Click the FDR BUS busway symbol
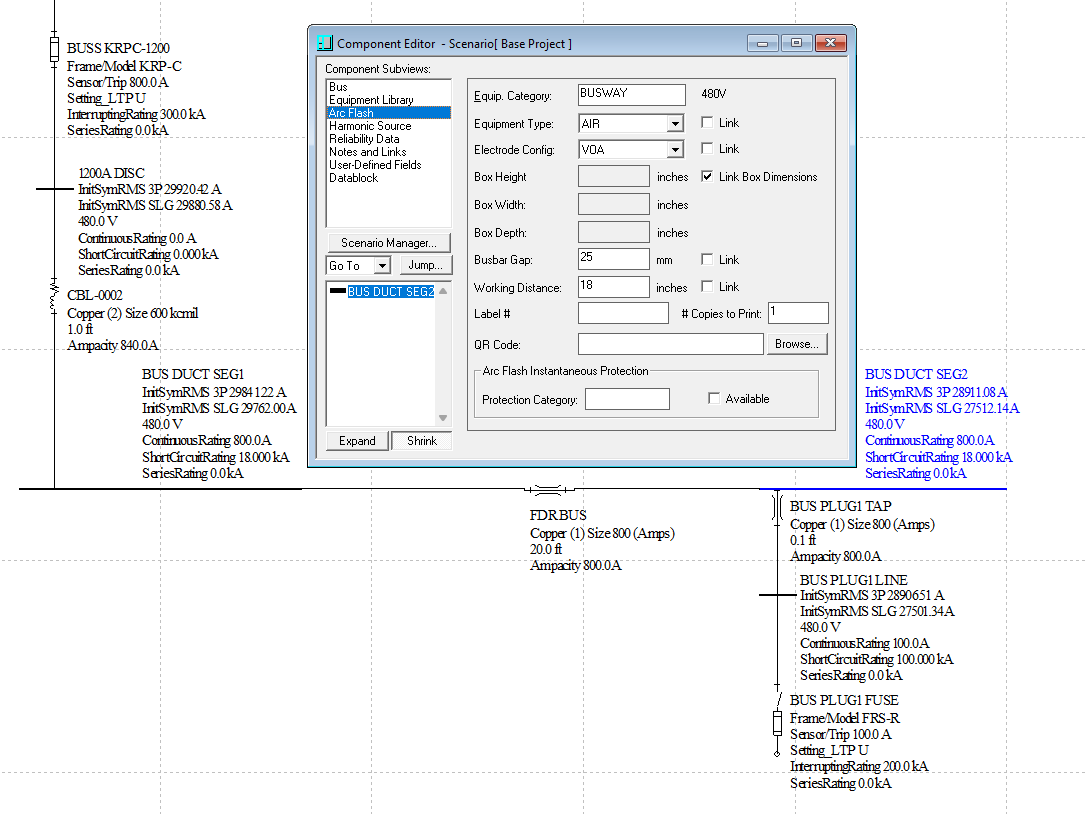1087x814 pixels. [x=549, y=490]
